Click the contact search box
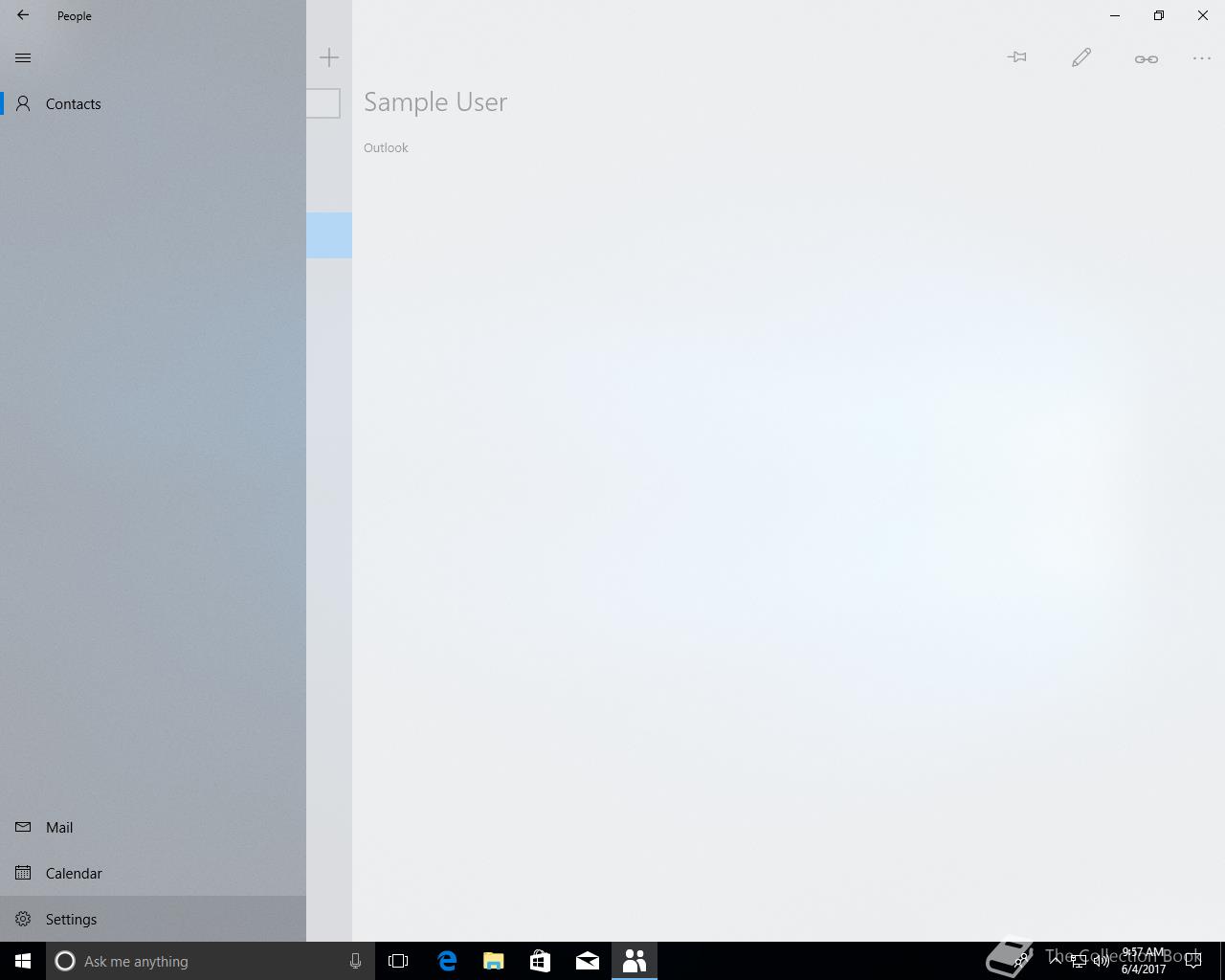The image size is (1225, 980). [323, 103]
